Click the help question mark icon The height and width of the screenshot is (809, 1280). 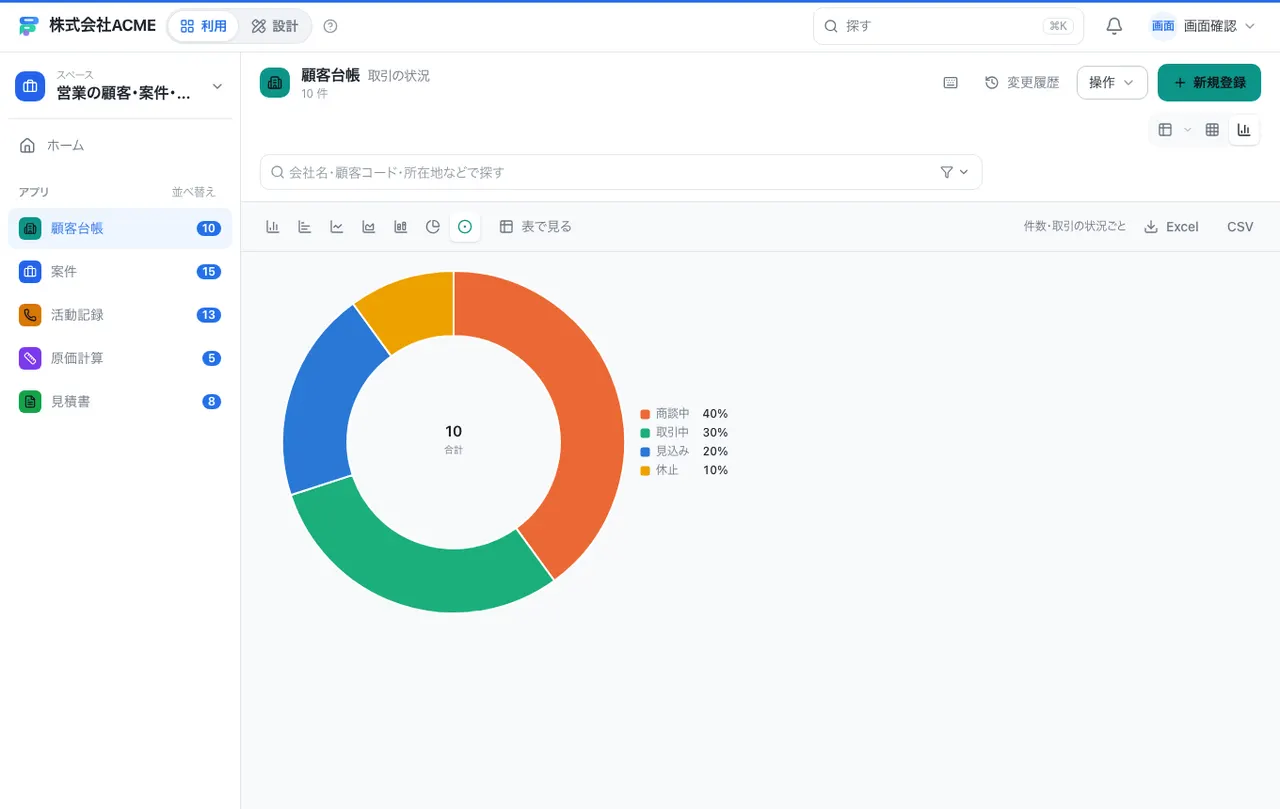coord(331,26)
